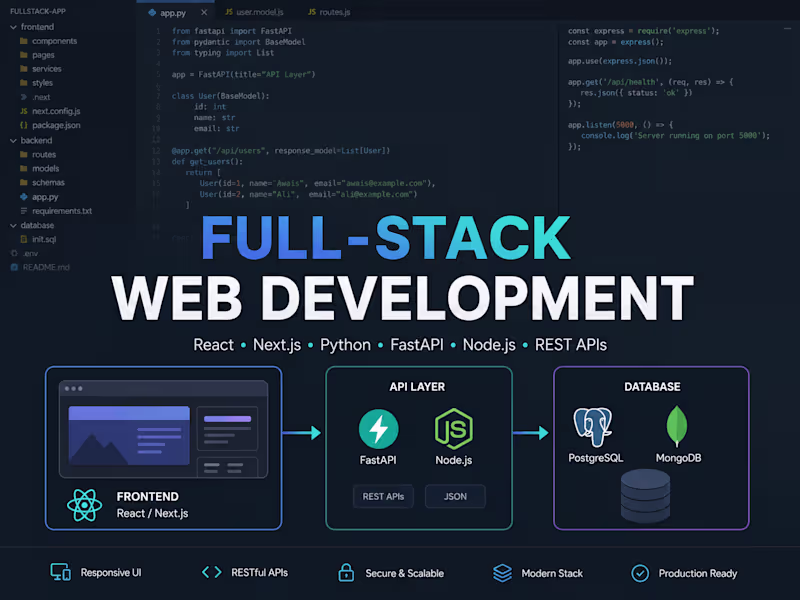Collapse the database folder chevron

pyautogui.click(x=13, y=226)
